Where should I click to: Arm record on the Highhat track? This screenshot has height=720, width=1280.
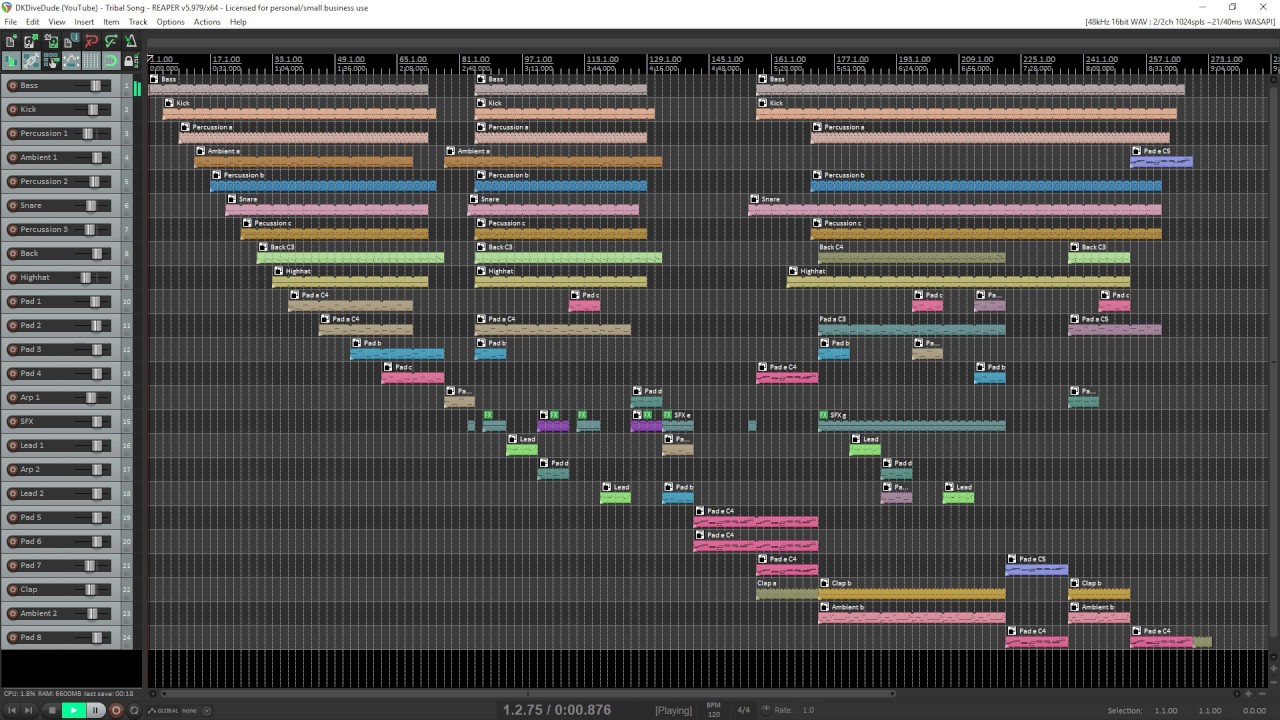point(13,278)
